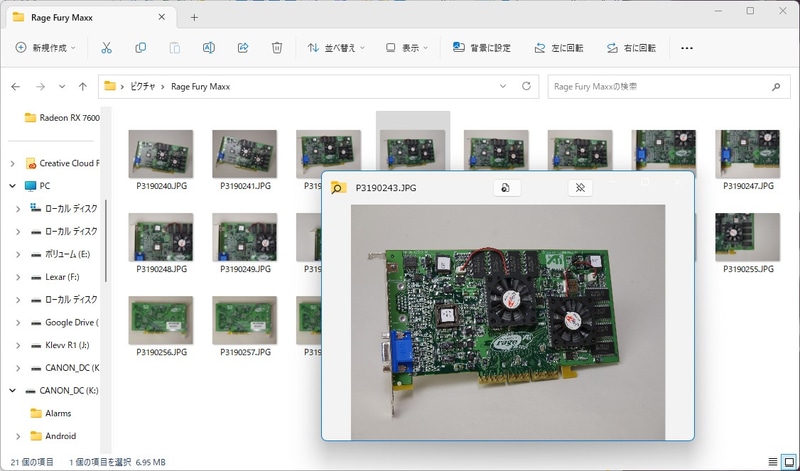Click the search magnifier icon
Image resolution: width=800 pixels, height=471 pixels.
tap(776, 87)
